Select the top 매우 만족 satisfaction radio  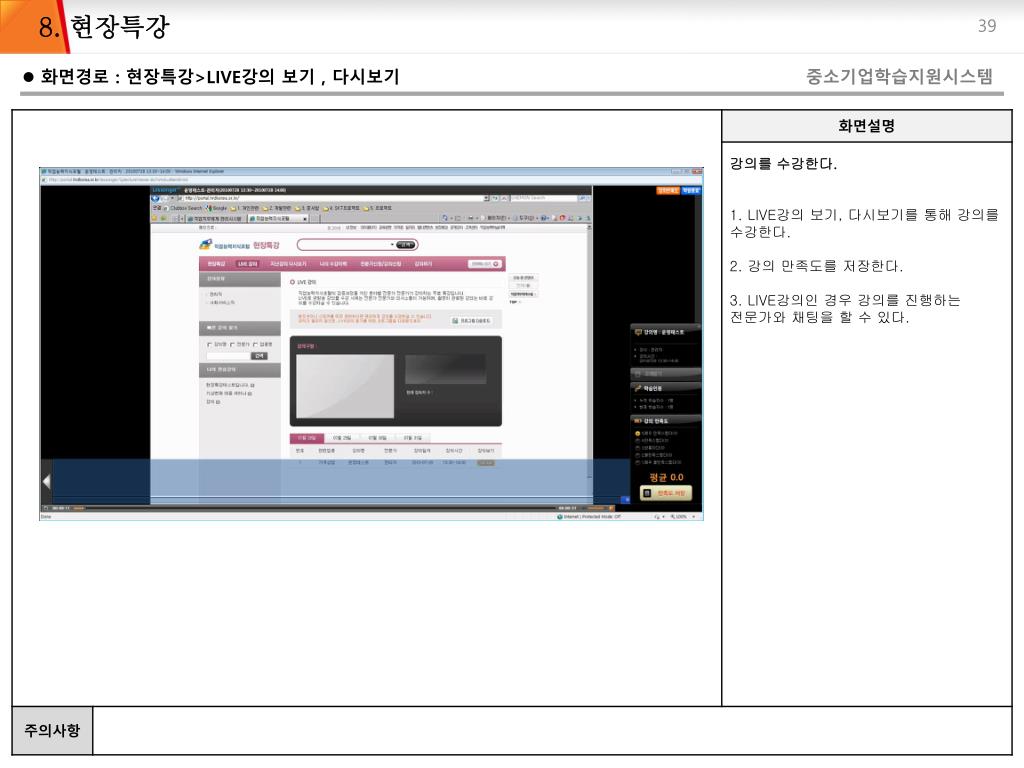(x=637, y=434)
